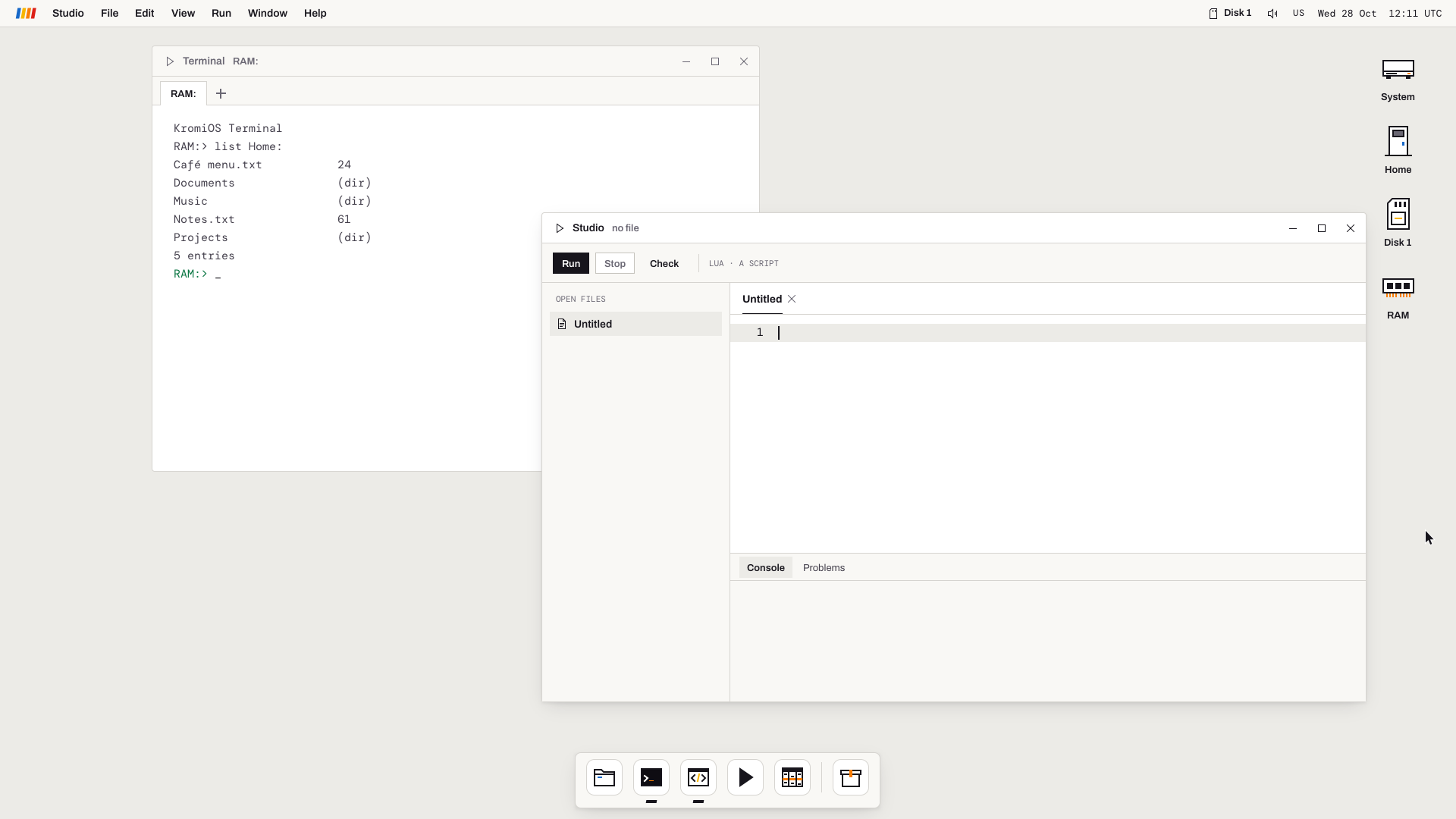Open the media player dock icon
The image size is (1456, 819).
pyautogui.click(x=745, y=778)
